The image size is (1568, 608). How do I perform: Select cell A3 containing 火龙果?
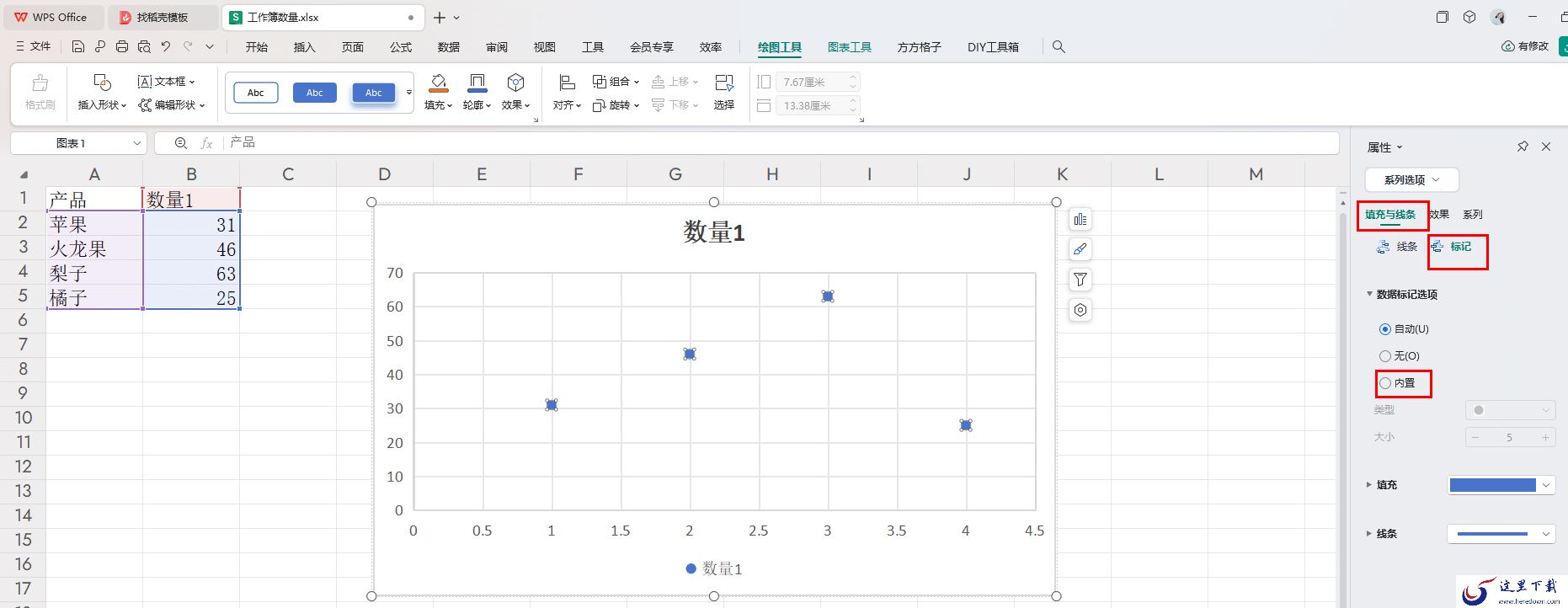tap(94, 249)
